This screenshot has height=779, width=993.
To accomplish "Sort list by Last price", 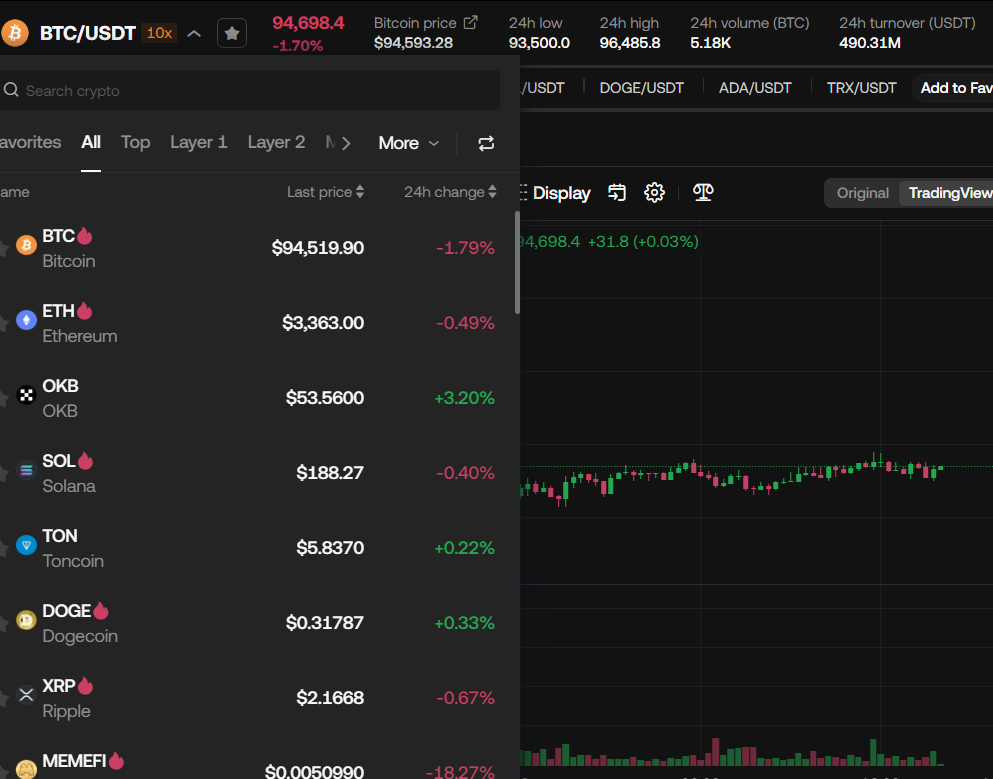I will [x=326, y=192].
